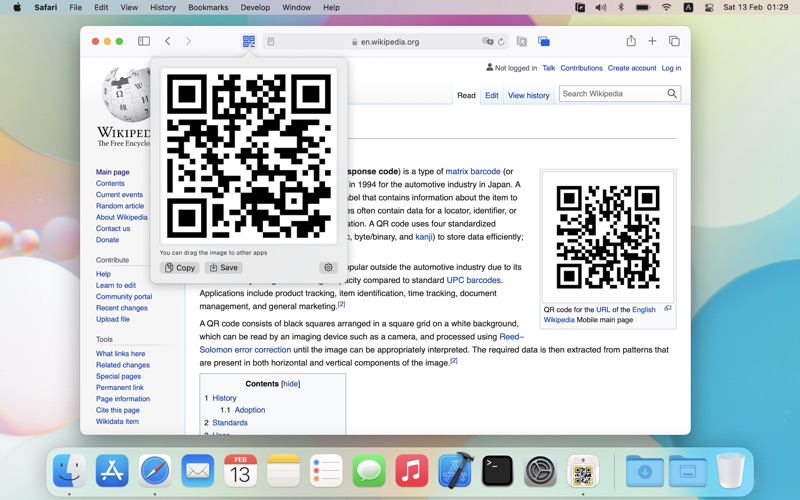This screenshot has height=500, width=800.
Task: Open Terminal from the Dock
Action: pos(497,470)
